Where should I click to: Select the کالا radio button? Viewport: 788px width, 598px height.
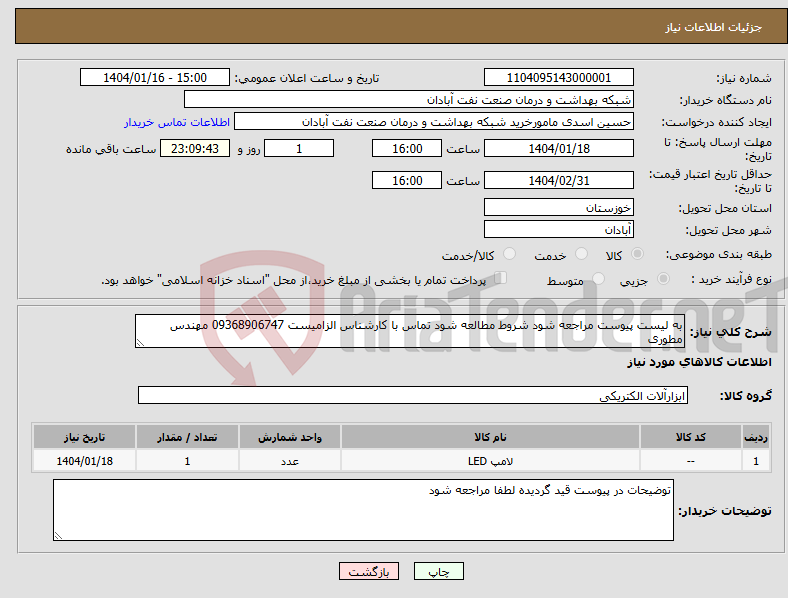(637, 254)
